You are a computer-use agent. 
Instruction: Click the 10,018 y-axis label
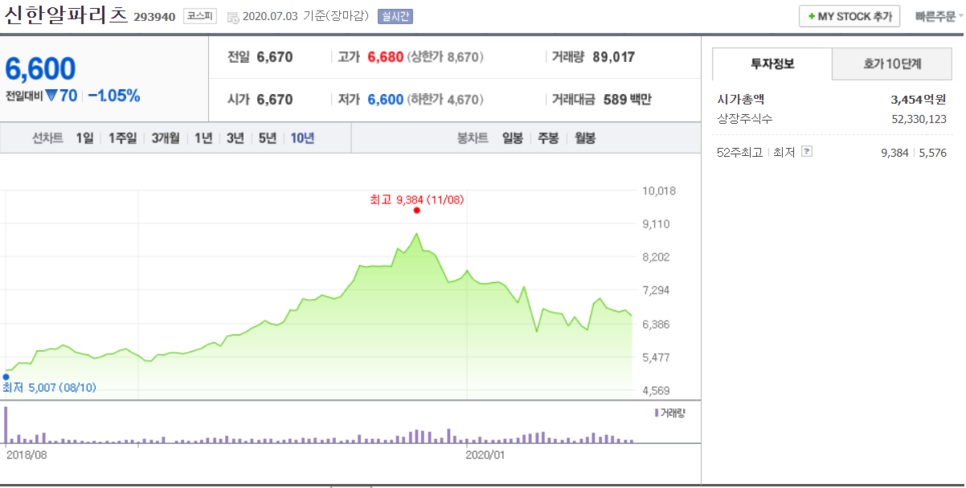[x=659, y=191]
